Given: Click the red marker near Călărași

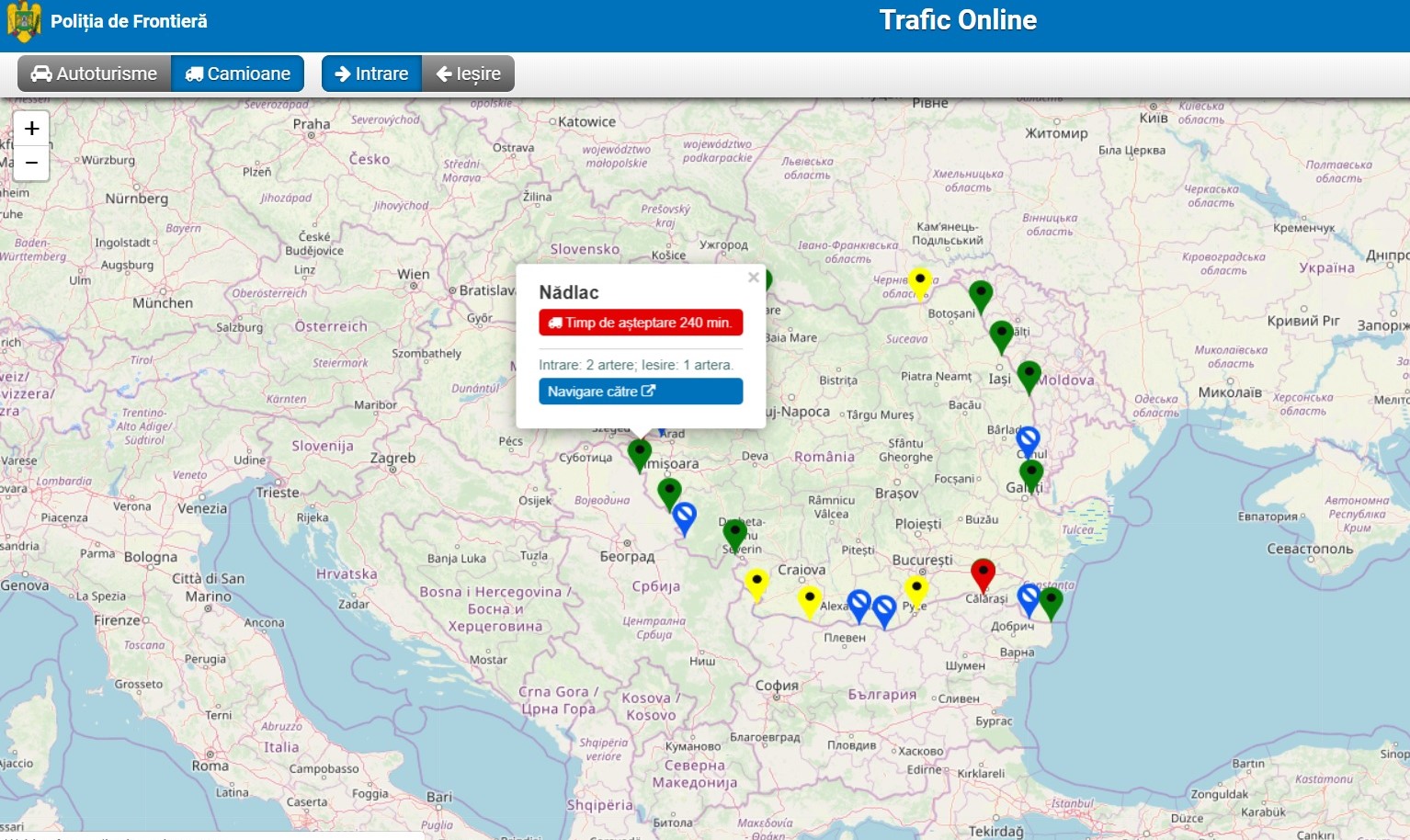Looking at the screenshot, I should pyautogui.click(x=983, y=573).
